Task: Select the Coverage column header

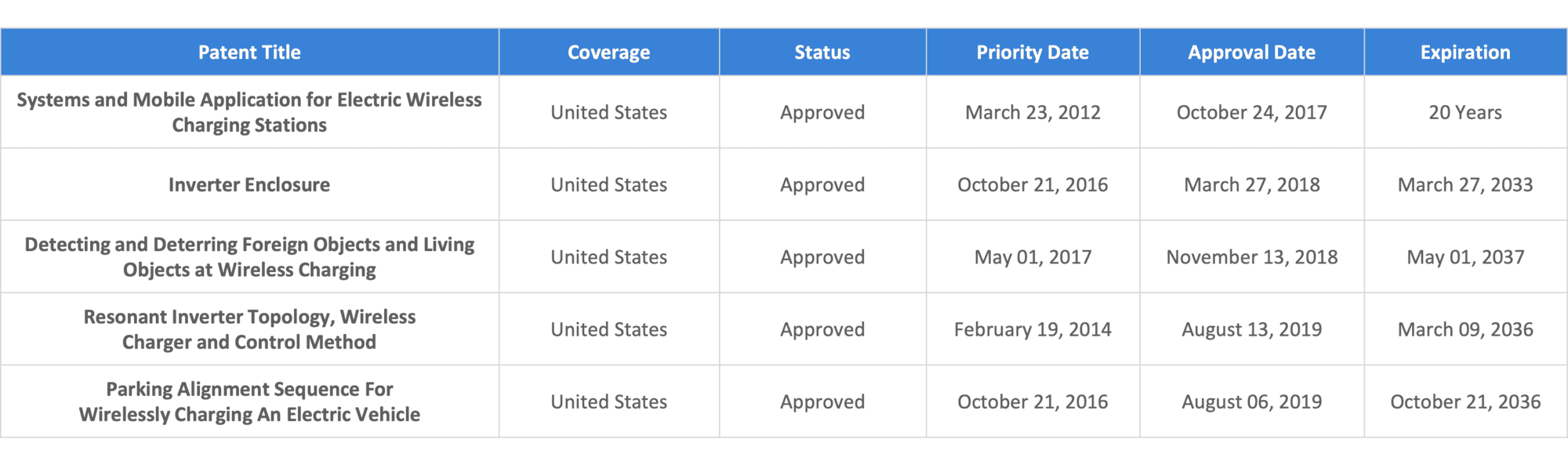Action: 609,53
